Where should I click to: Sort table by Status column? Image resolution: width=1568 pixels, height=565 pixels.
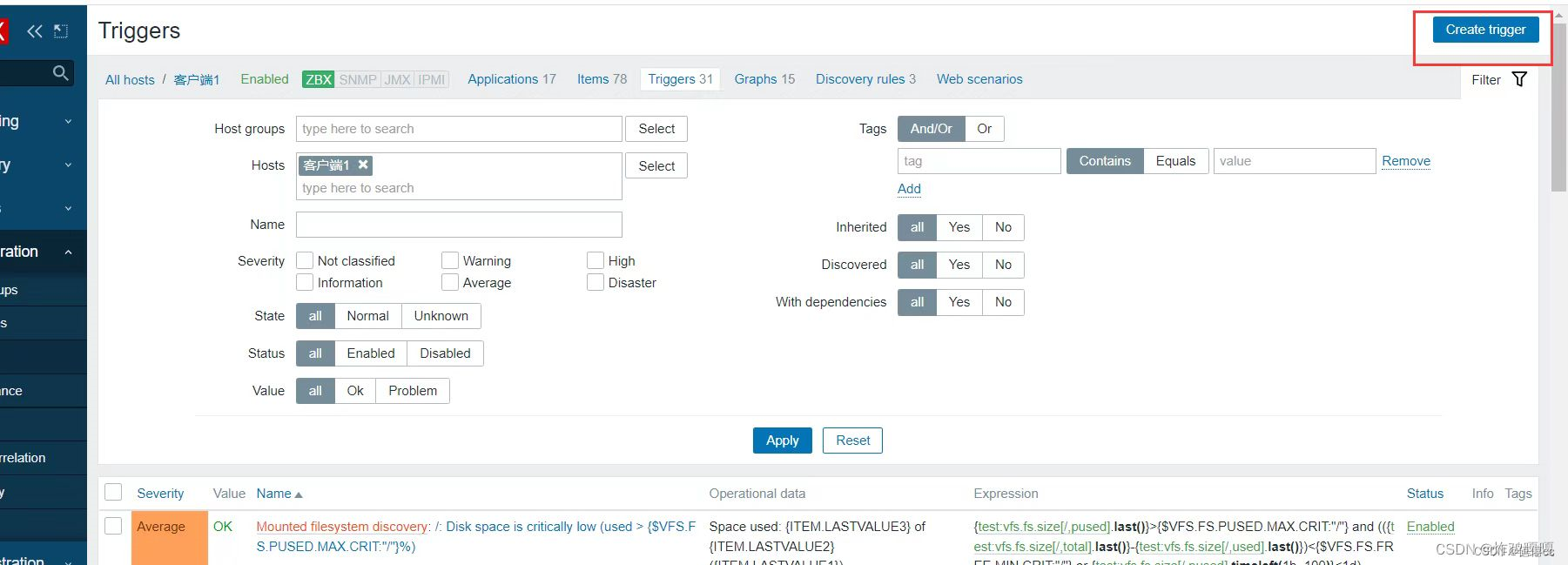point(1424,494)
